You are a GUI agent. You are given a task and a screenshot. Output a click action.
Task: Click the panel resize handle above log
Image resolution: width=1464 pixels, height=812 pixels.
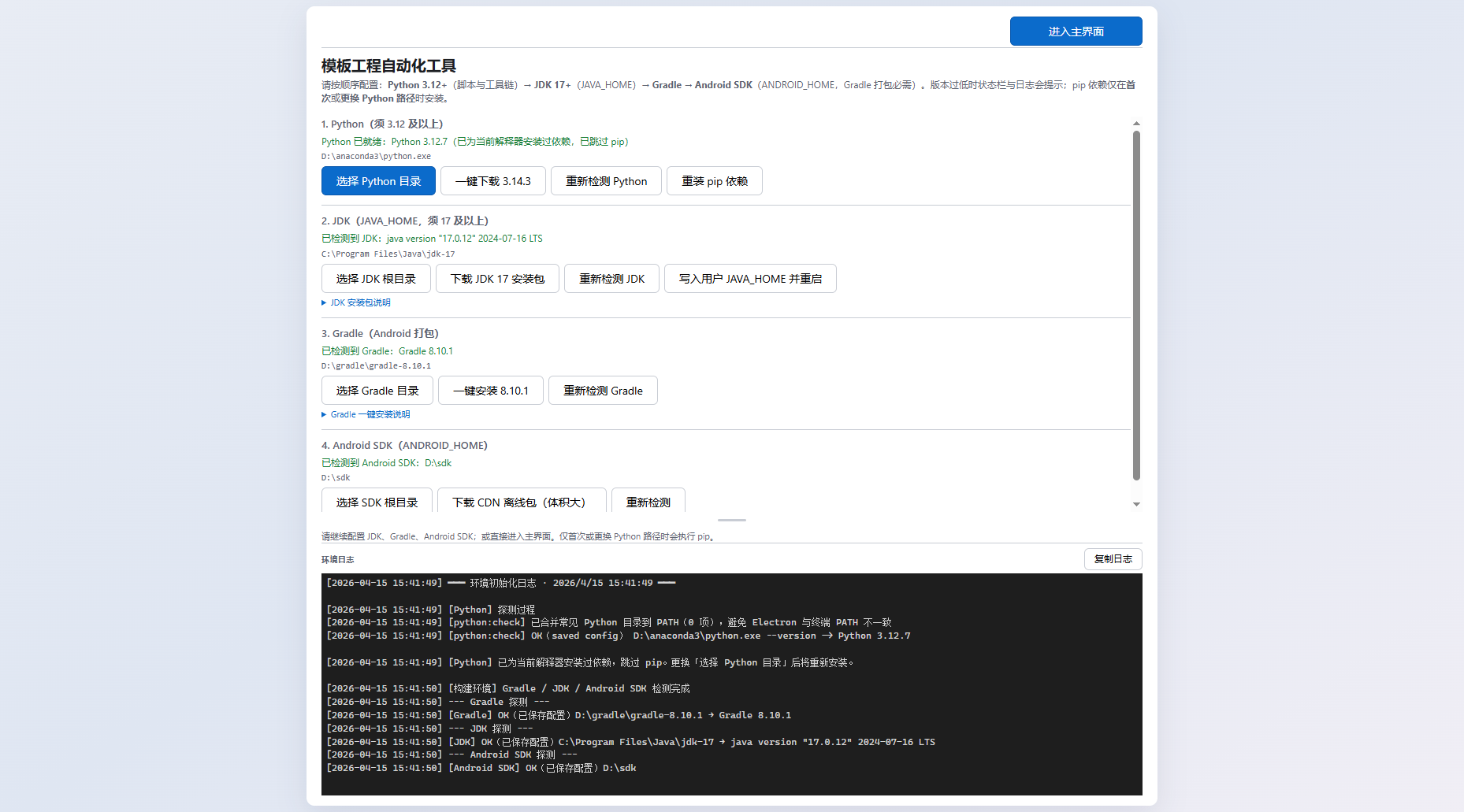tap(732, 520)
